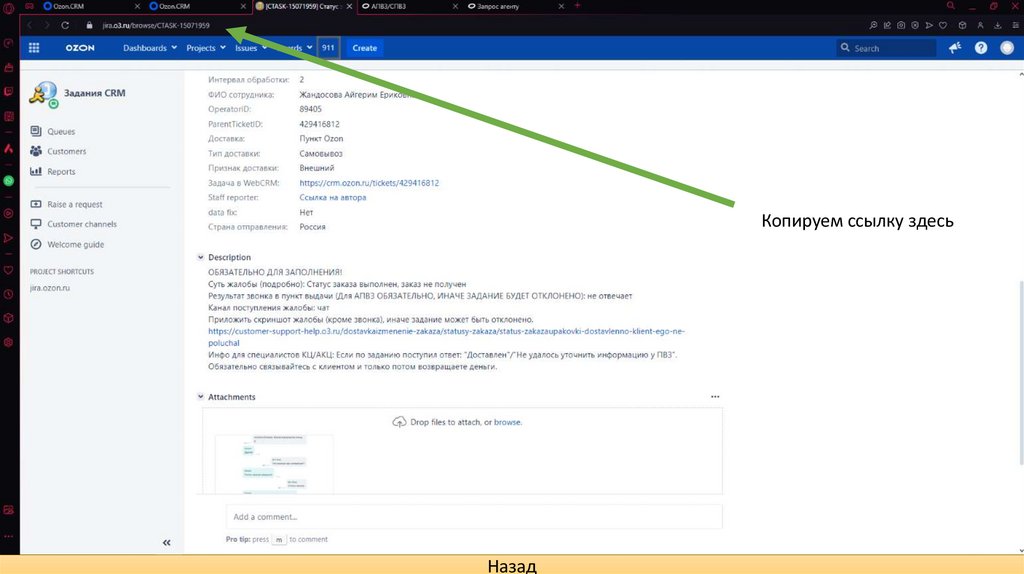
Task: Click the 911 header button
Action: pyautogui.click(x=328, y=48)
